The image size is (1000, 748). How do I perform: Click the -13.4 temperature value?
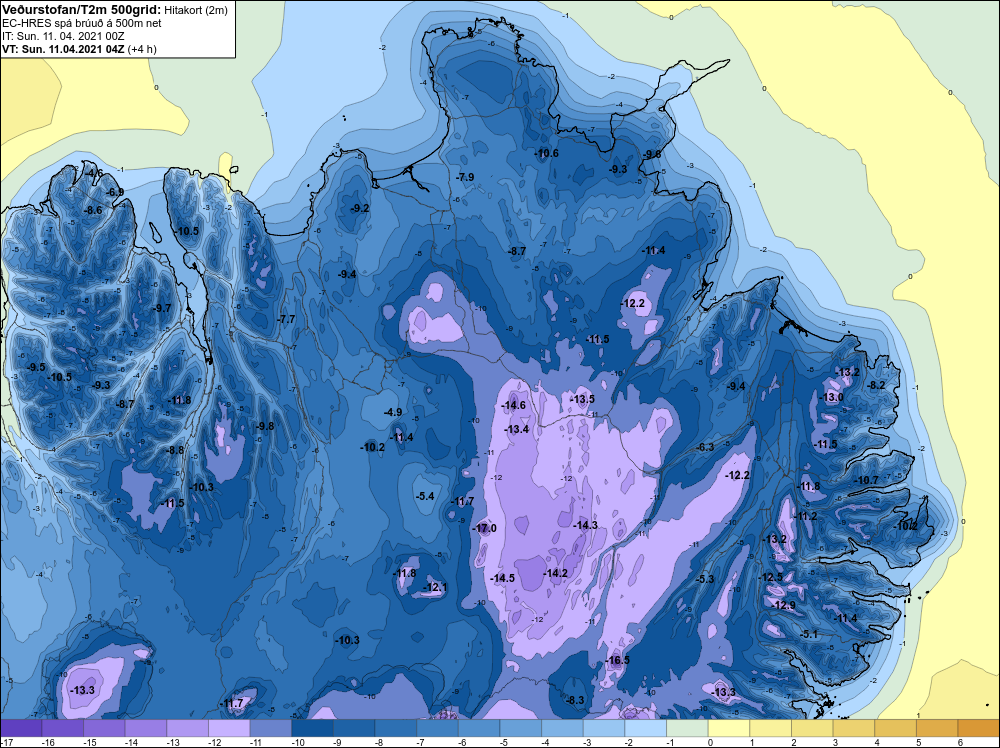(x=517, y=429)
